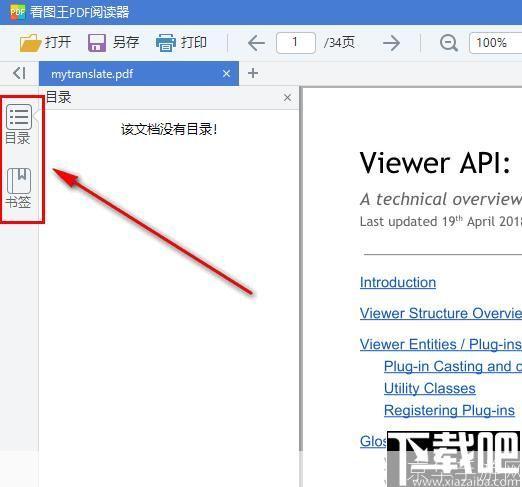Open the Registering Plug-ins link
Image resolution: width=522 pixels, height=487 pixels.
point(449,410)
